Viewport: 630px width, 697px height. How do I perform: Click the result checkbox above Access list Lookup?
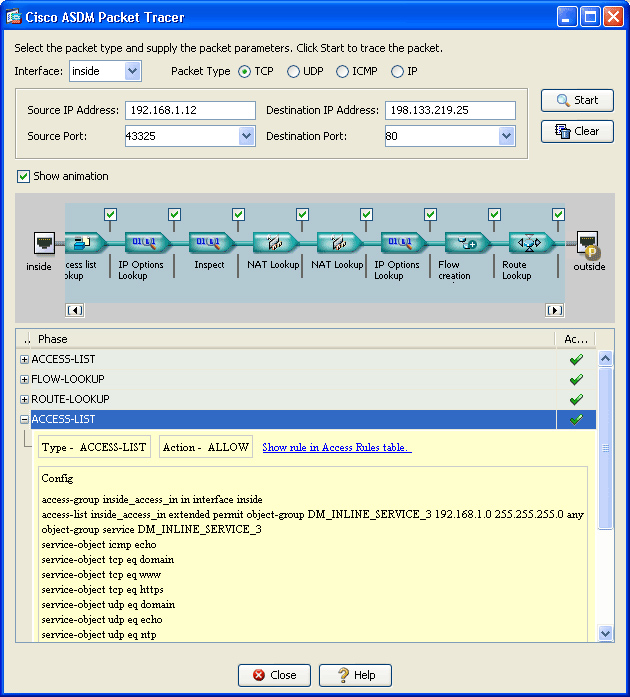[x=110, y=215]
